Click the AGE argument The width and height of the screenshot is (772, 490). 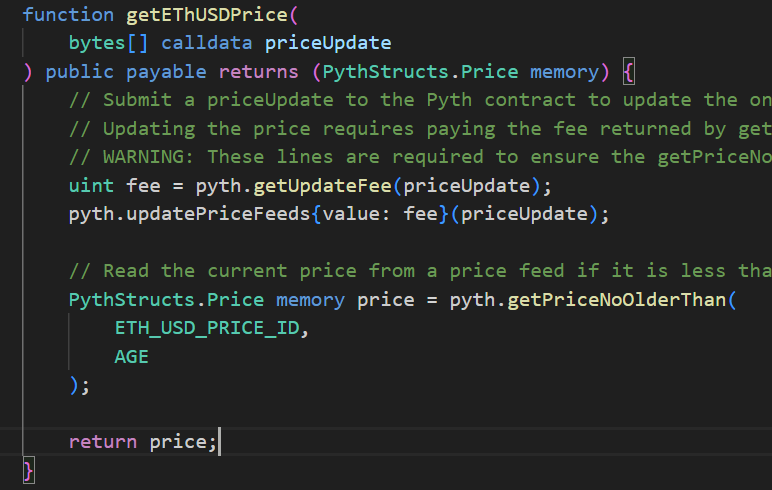point(131,356)
